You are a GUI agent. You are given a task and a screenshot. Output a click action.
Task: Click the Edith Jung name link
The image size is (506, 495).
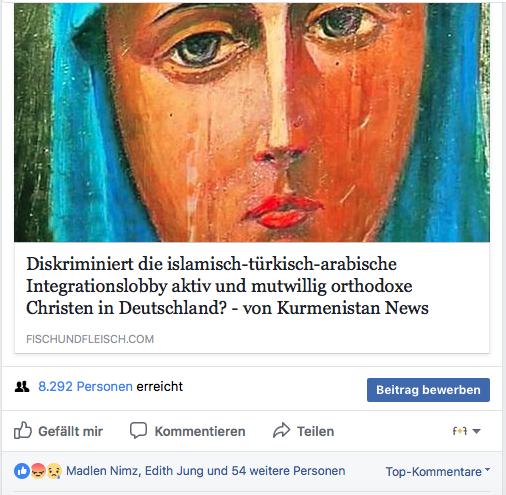174,471
